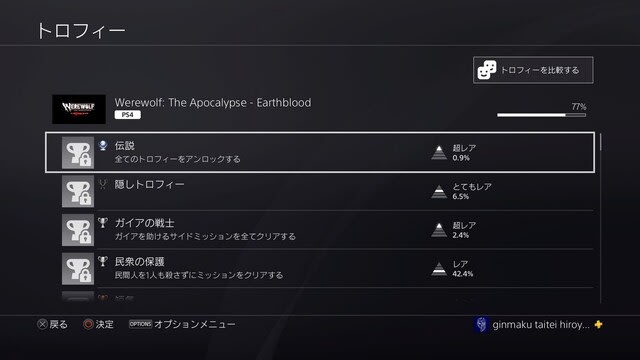Click the Werewolf game logo thumbnail
Viewport: 640px width, 360px height.
click(79, 109)
